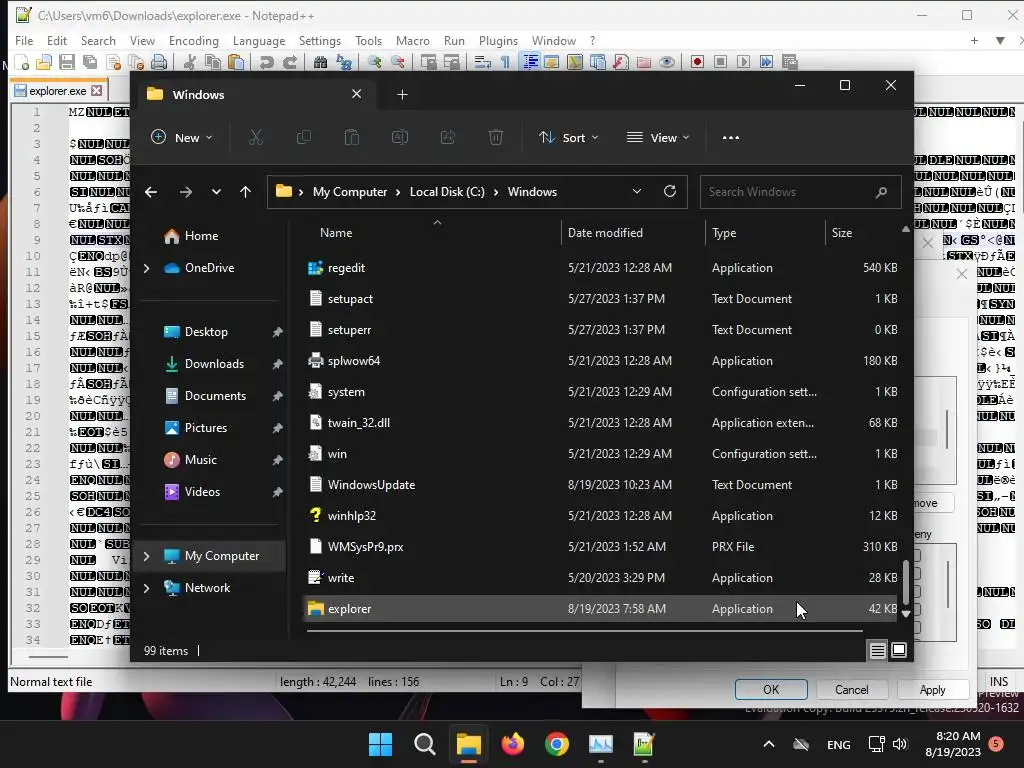Image resolution: width=1024 pixels, height=768 pixels.
Task: Click Local Disk (C:) in breadcrumb
Action: click(447, 192)
